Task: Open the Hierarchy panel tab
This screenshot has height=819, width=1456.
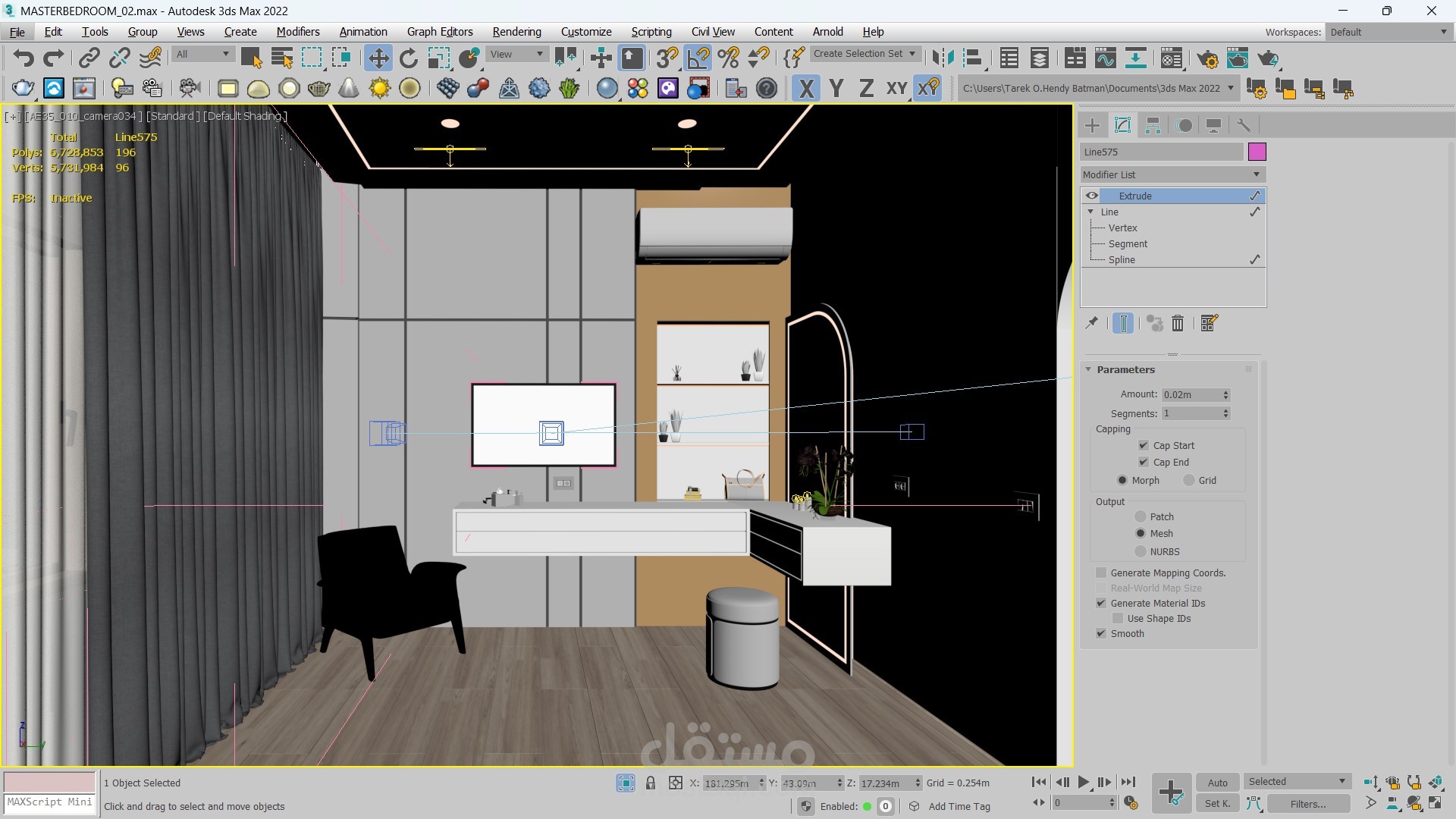Action: (1153, 125)
